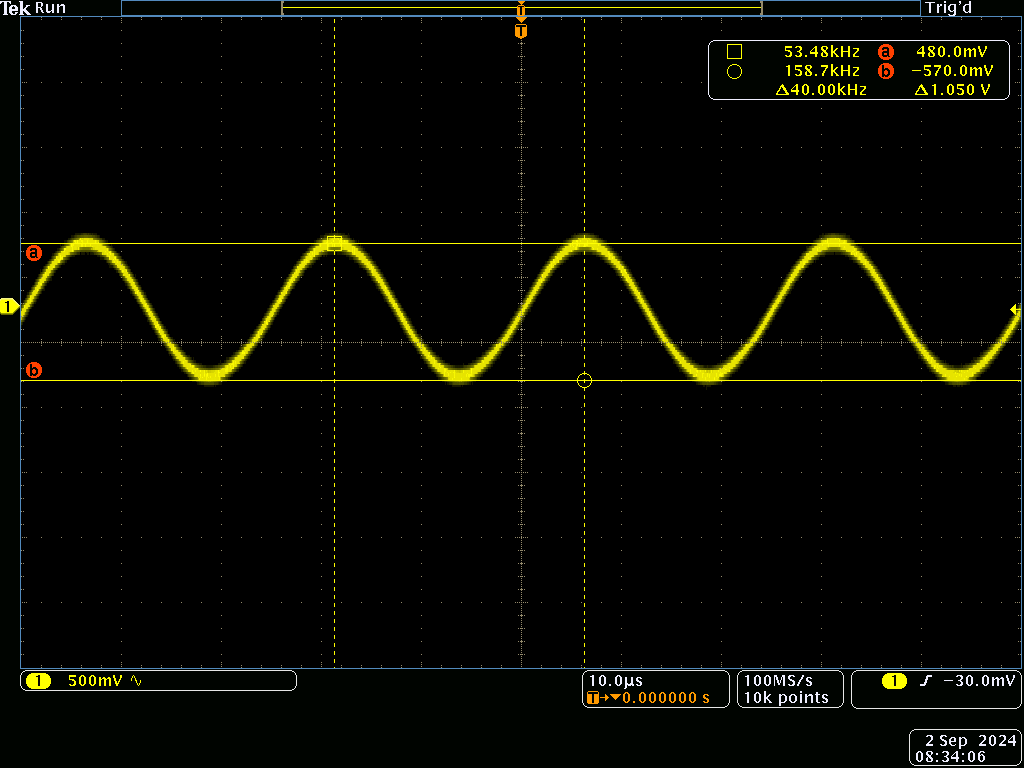Click the trigger level arrow on right edge
The width and height of the screenshot is (1024, 768).
pyautogui.click(x=1016, y=312)
